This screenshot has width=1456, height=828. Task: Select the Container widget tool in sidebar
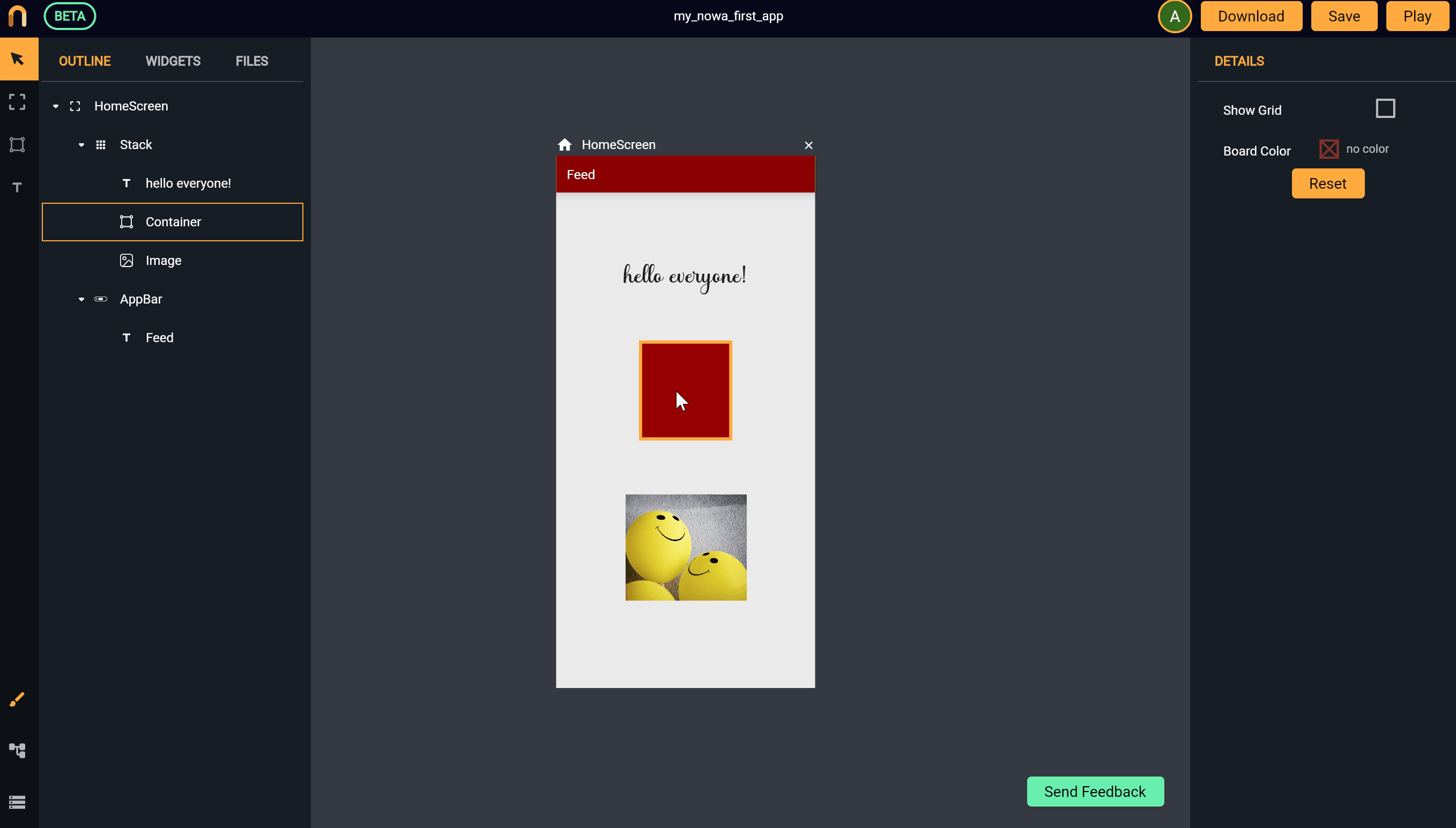[x=17, y=144]
